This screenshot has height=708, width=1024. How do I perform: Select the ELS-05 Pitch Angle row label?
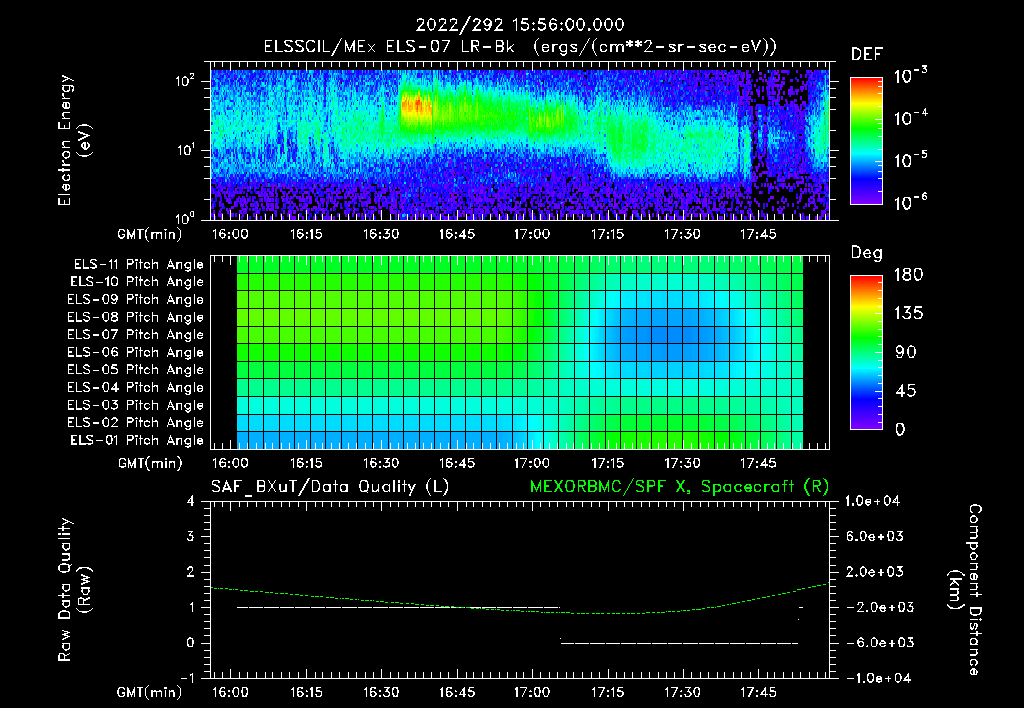[x=136, y=370]
